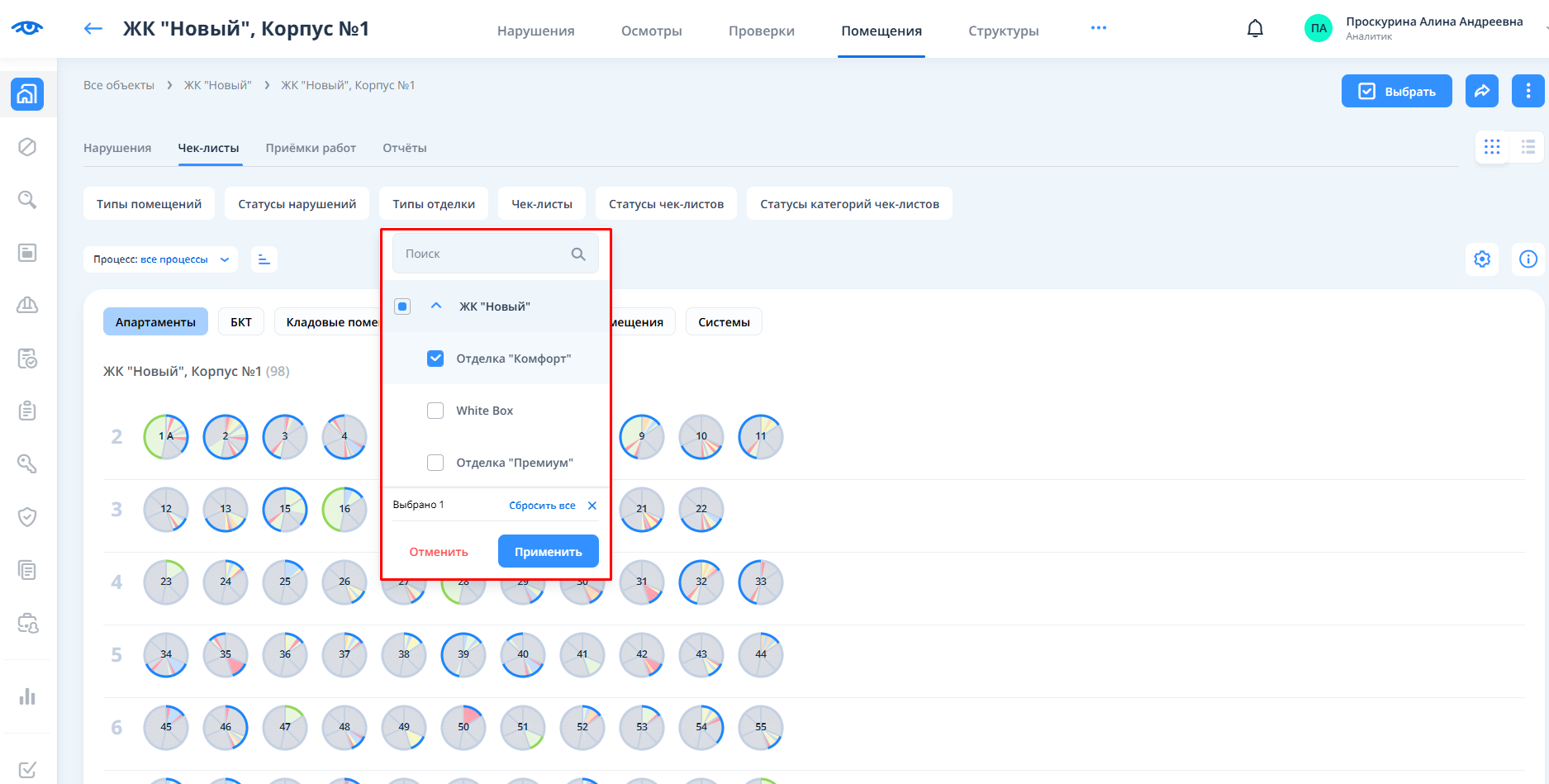
Task: Click the Сбросить все link
Action: 542,506
